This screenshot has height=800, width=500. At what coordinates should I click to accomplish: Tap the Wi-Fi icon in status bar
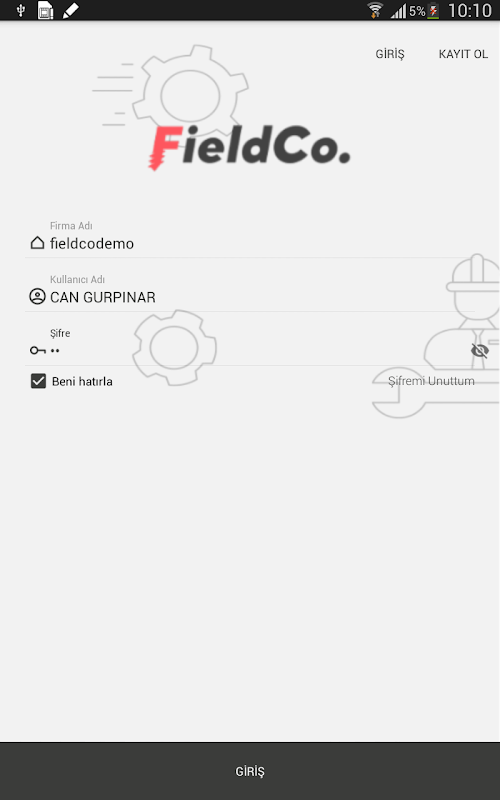(x=375, y=10)
